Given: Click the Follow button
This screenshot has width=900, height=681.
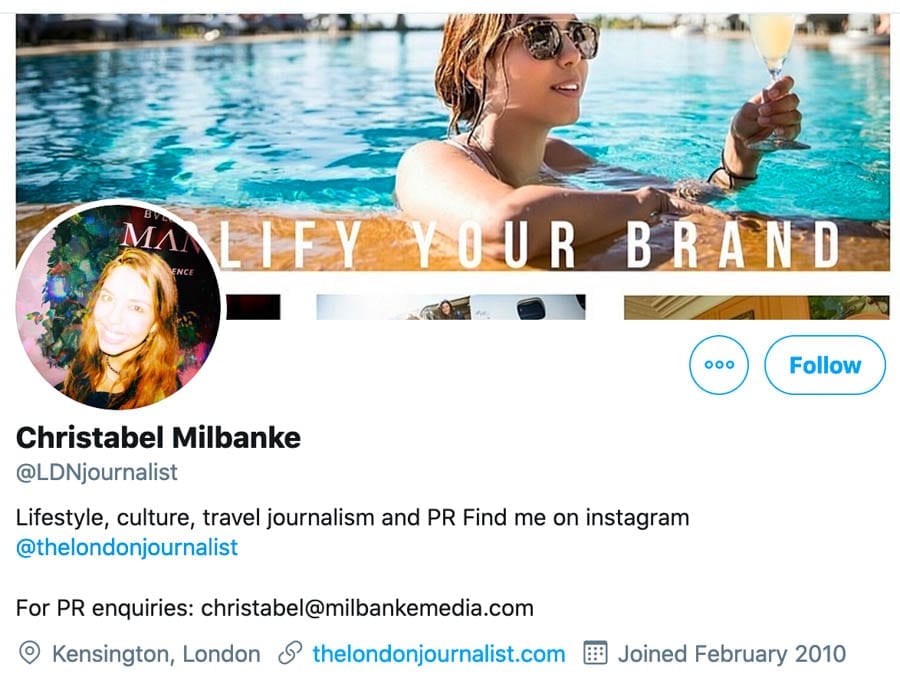Looking at the screenshot, I should pos(824,365).
